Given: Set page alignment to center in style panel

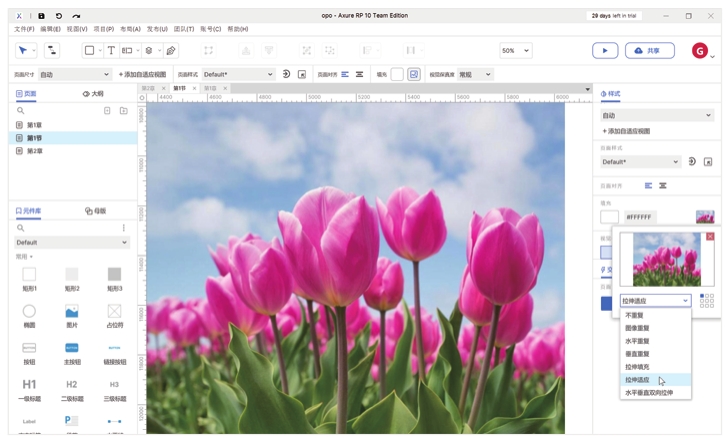Looking at the screenshot, I should pos(662,186).
